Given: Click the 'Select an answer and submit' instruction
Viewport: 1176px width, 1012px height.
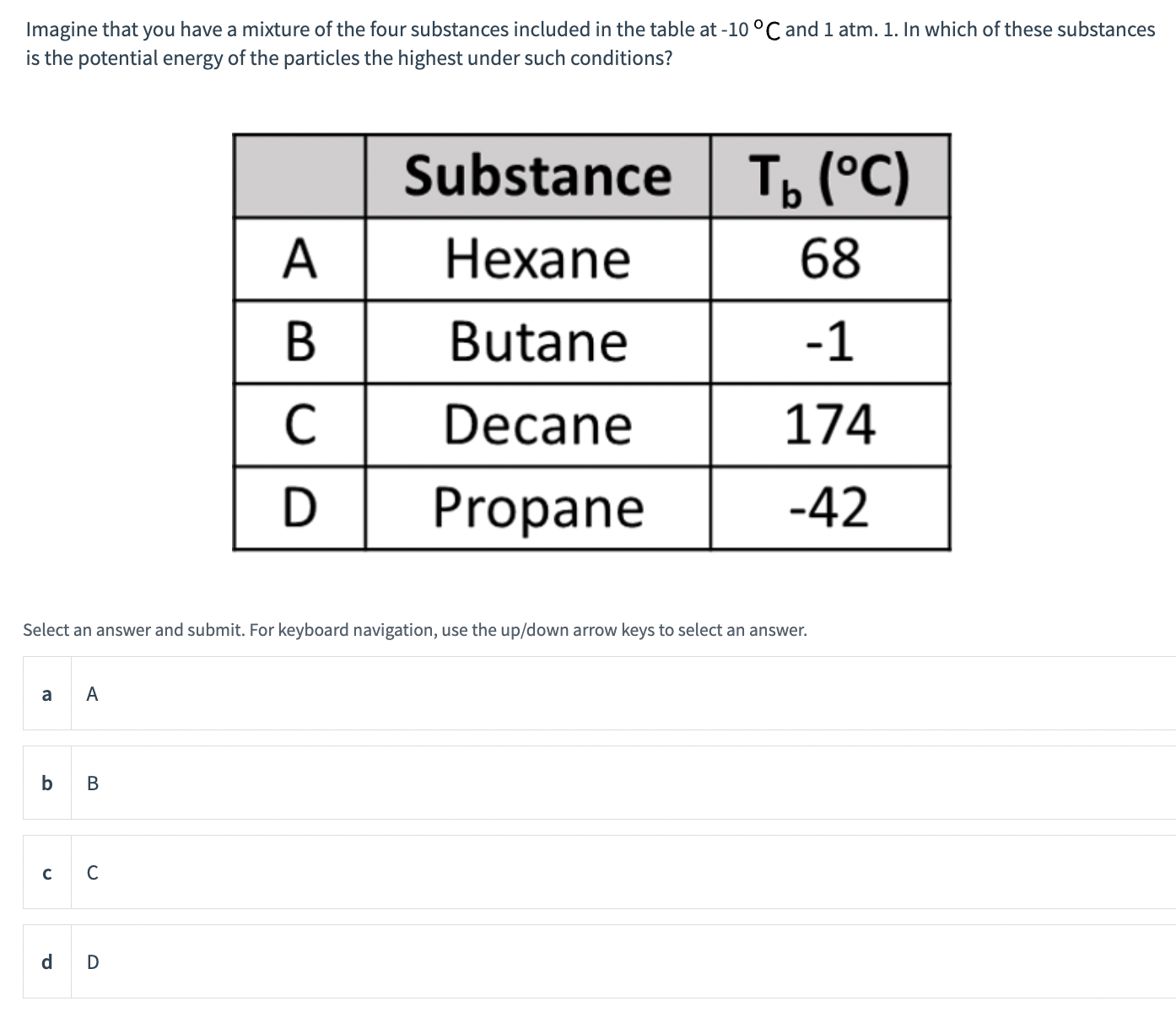Looking at the screenshot, I should [x=415, y=630].
